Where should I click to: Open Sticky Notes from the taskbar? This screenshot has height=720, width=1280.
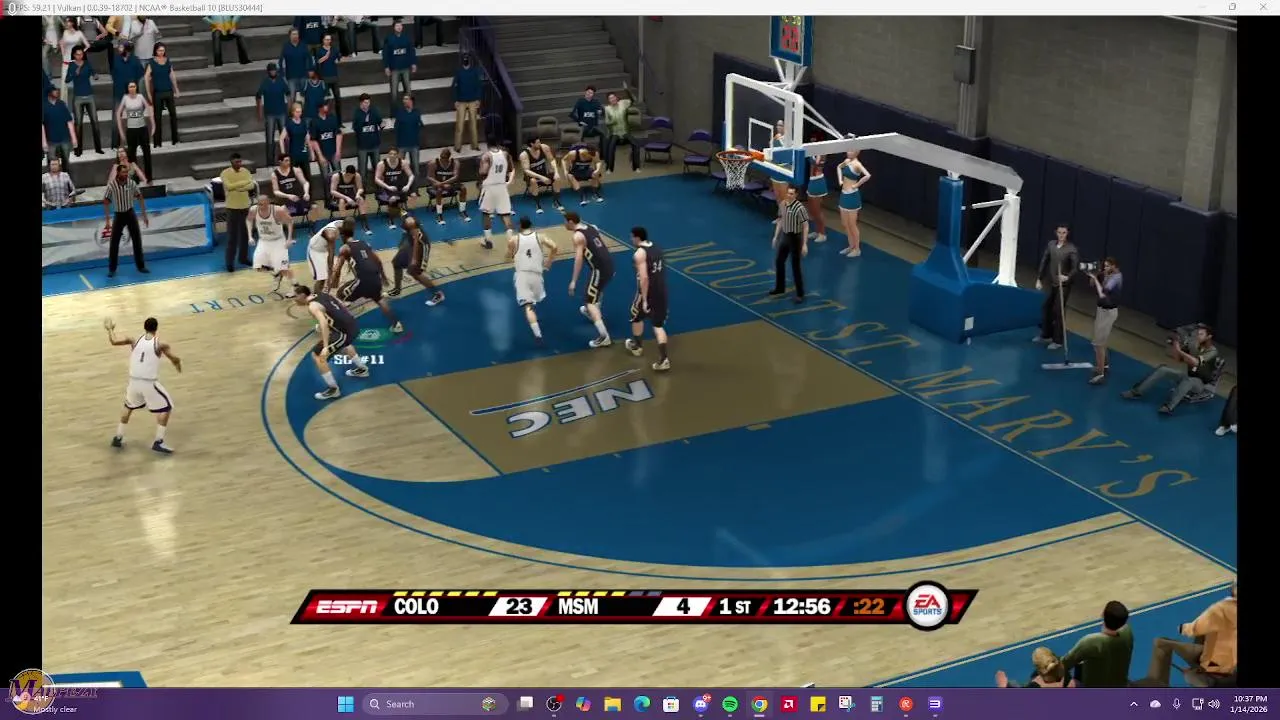coord(817,704)
